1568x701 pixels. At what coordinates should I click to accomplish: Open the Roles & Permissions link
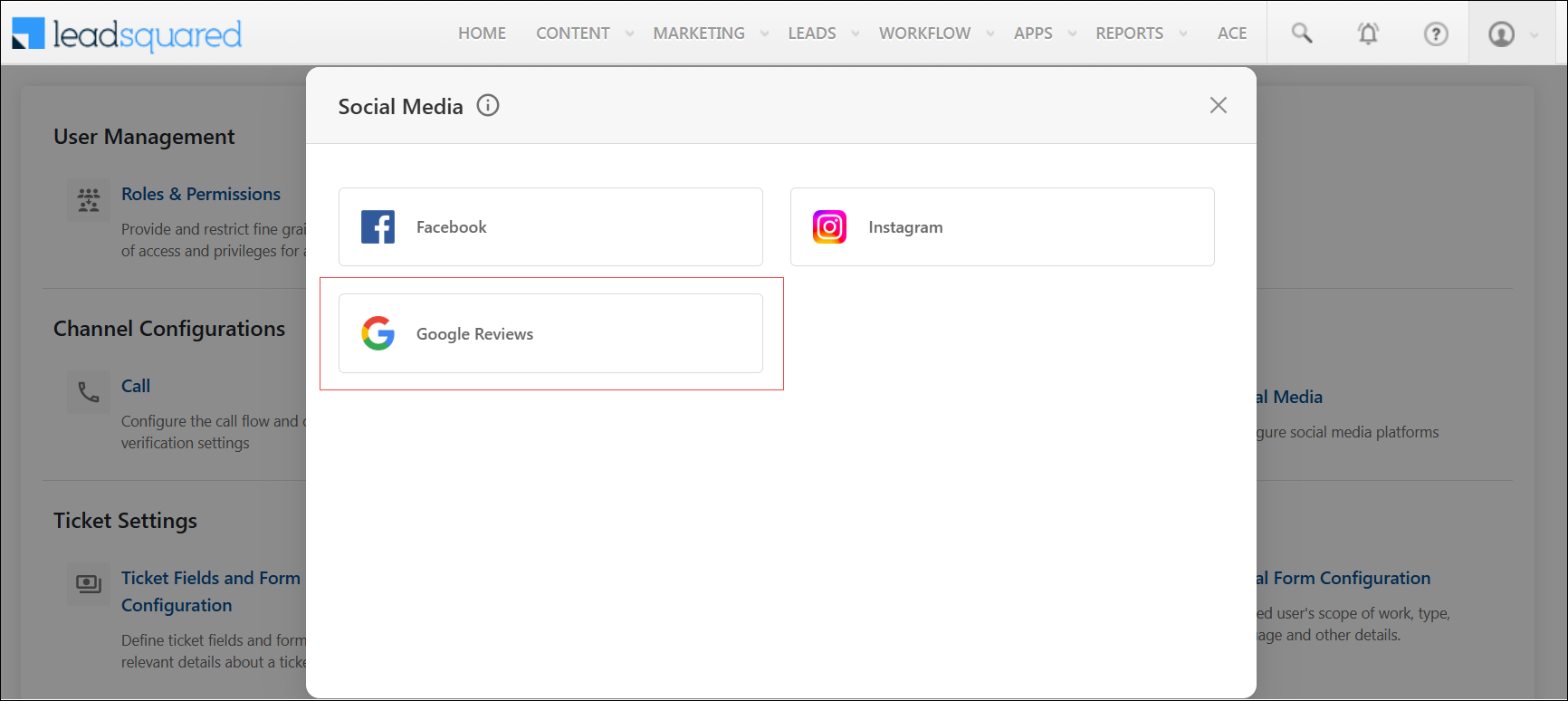pos(201,194)
